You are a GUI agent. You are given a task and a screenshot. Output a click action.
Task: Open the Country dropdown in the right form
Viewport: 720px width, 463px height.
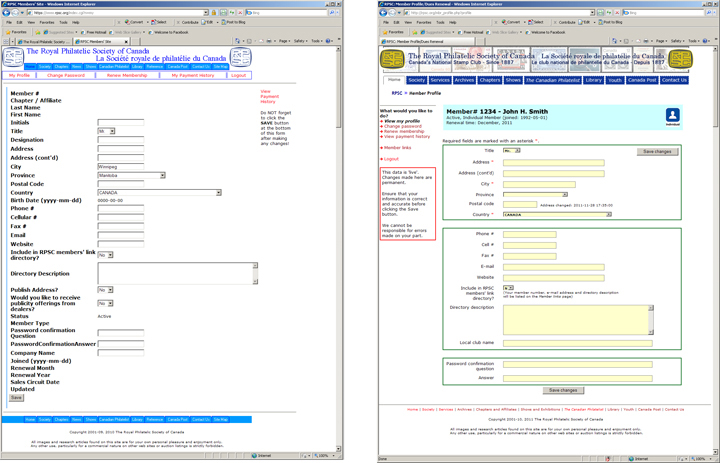[557, 215]
